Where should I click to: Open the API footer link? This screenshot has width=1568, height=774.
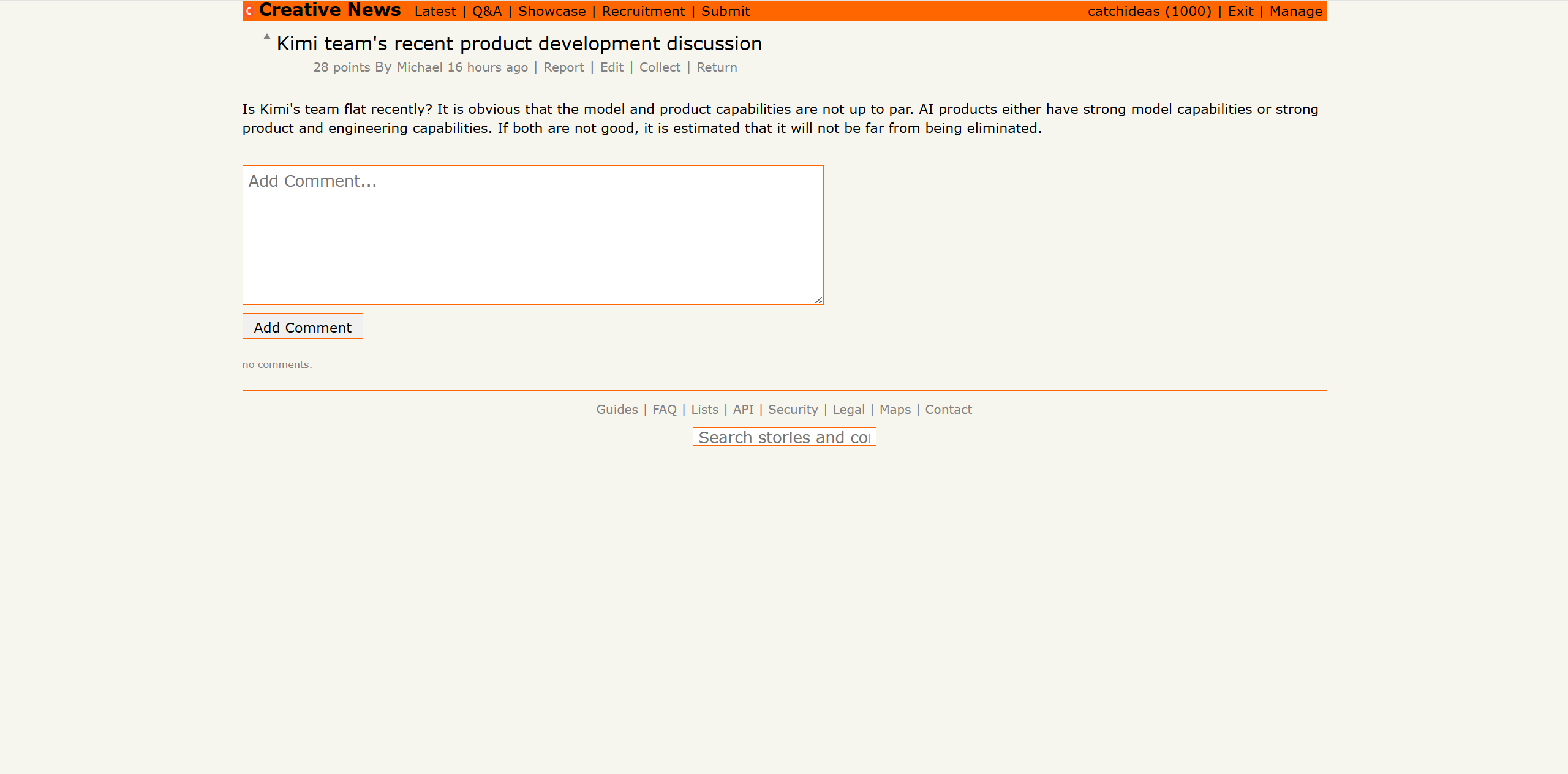(x=743, y=410)
